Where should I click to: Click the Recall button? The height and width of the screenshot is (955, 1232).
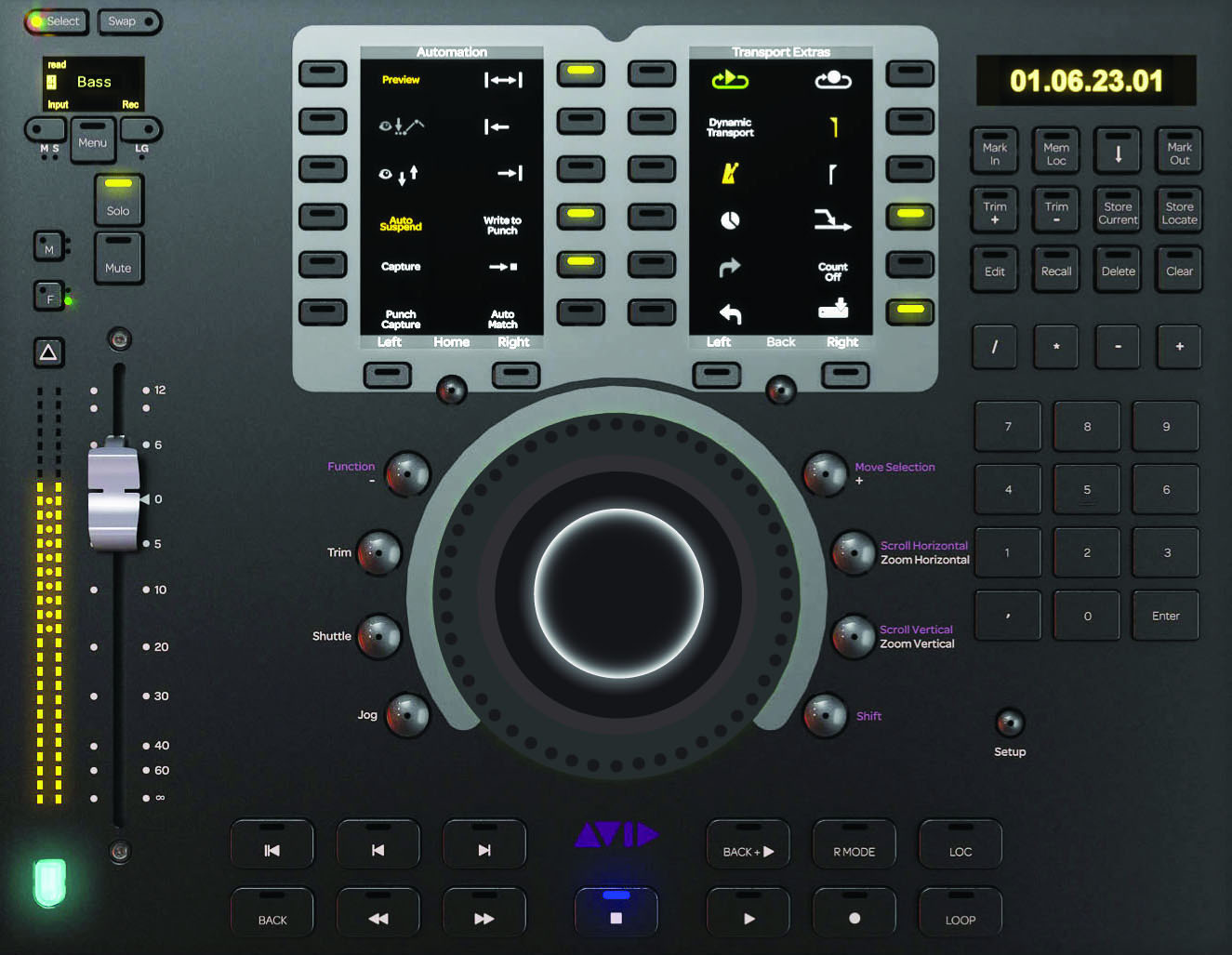[1056, 269]
